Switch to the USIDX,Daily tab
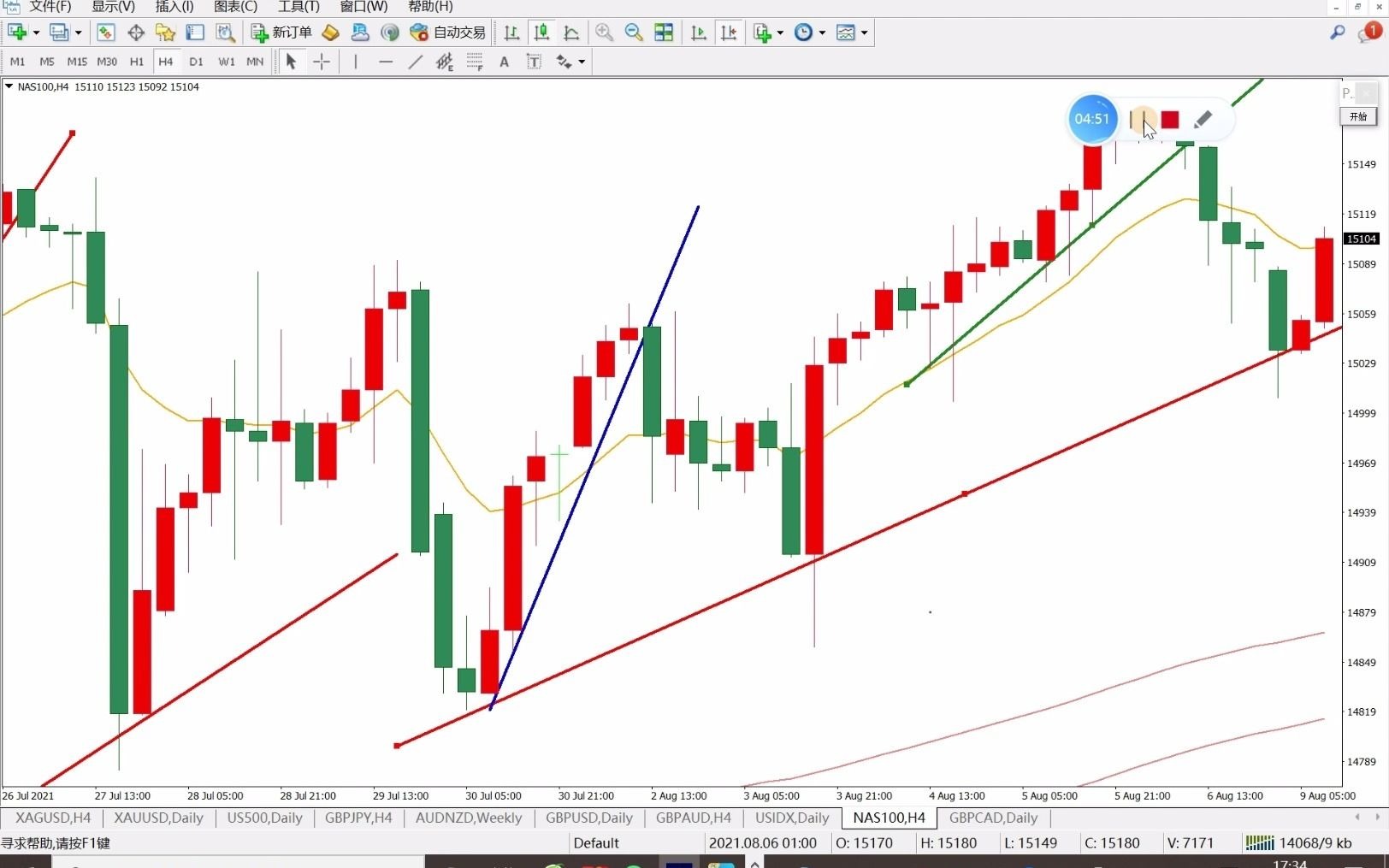 coord(792,818)
